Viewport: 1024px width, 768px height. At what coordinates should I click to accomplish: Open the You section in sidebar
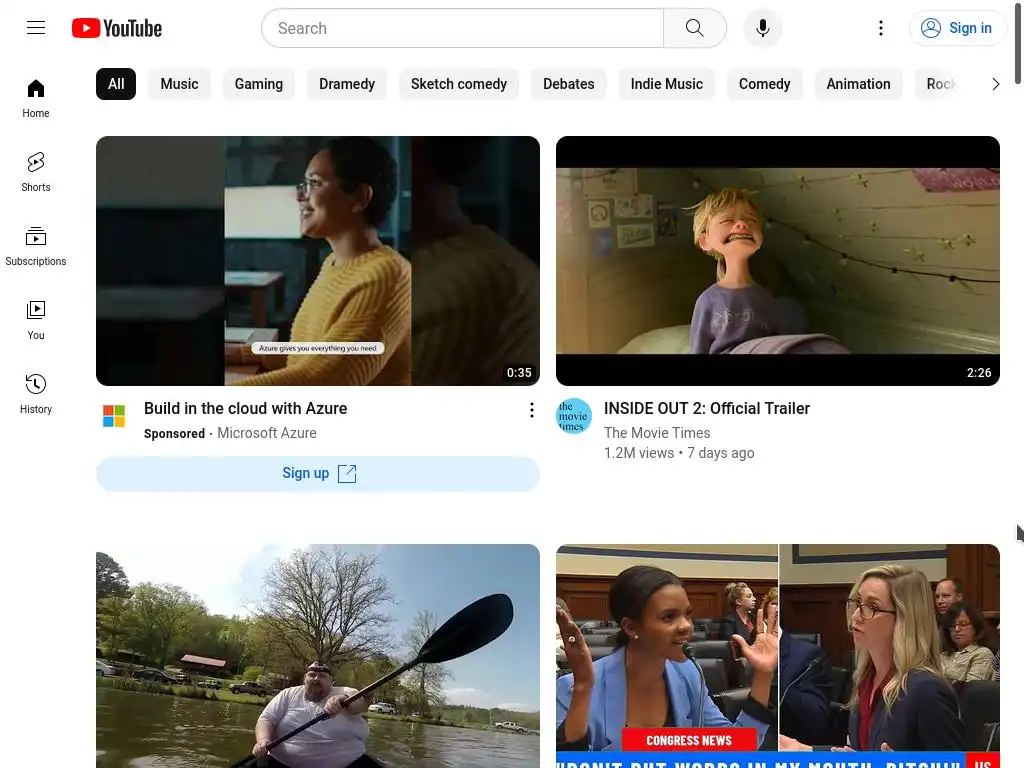tap(36, 321)
